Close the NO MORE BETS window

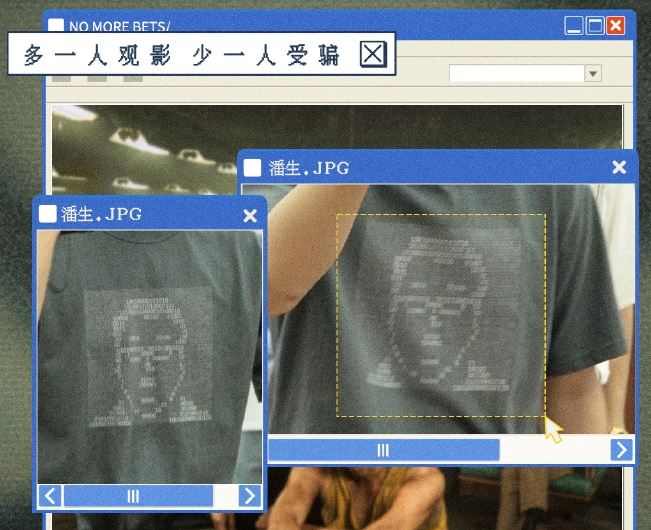click(x=616, y=26)
